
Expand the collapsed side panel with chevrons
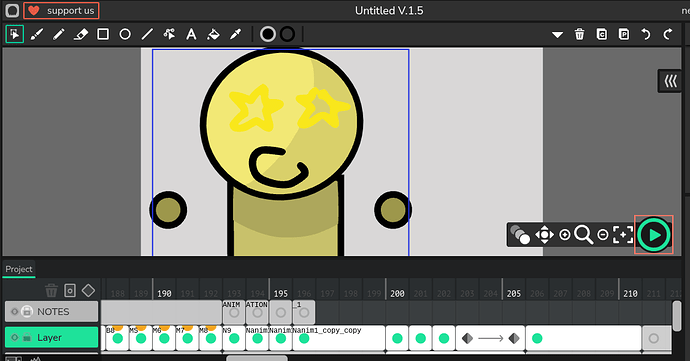670,81
